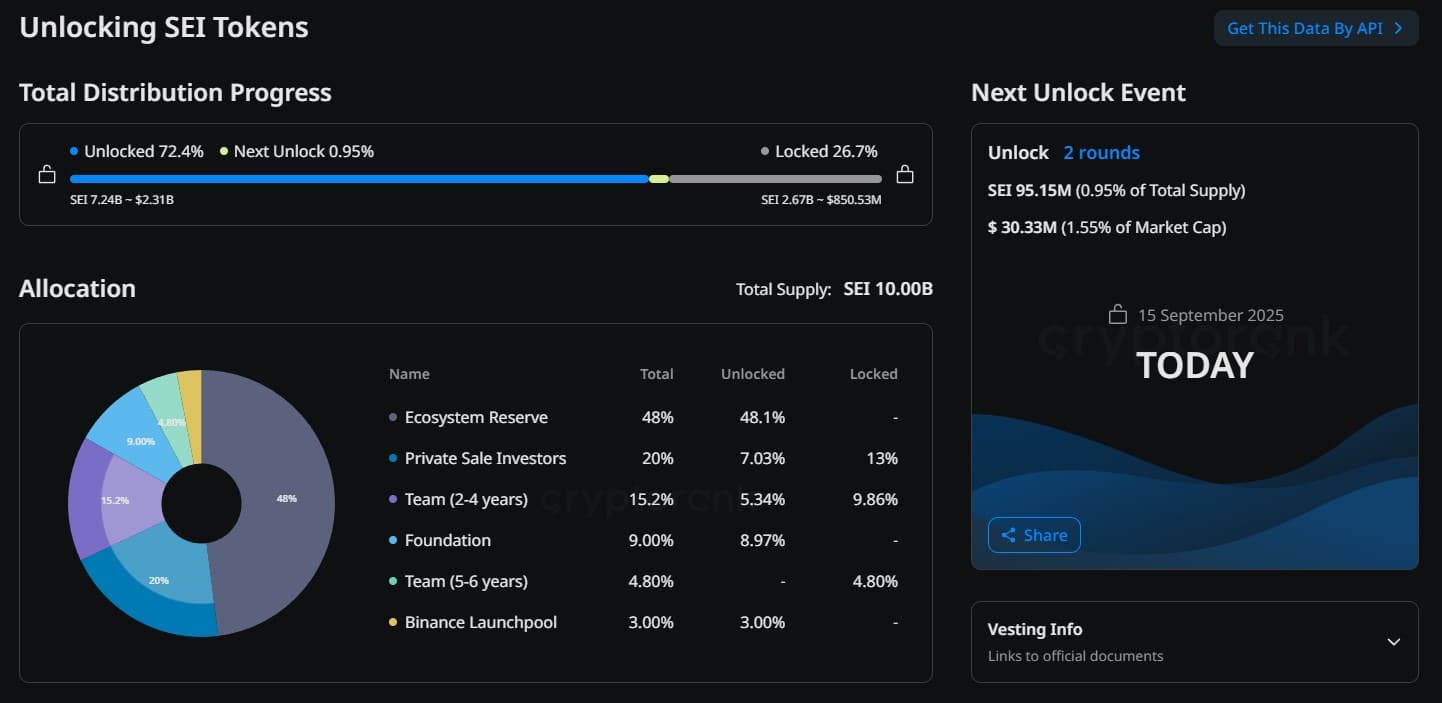Click the Foundation light blue color dot
Screen dimensions: 1442x703
393,541
